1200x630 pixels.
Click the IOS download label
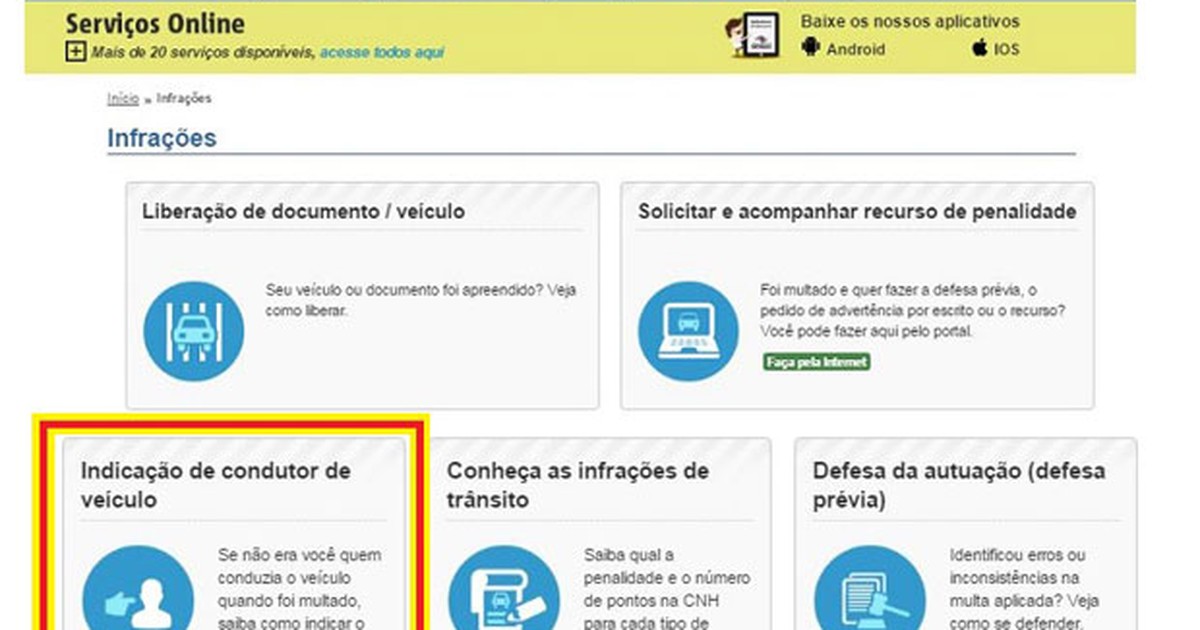point(1006,48)
